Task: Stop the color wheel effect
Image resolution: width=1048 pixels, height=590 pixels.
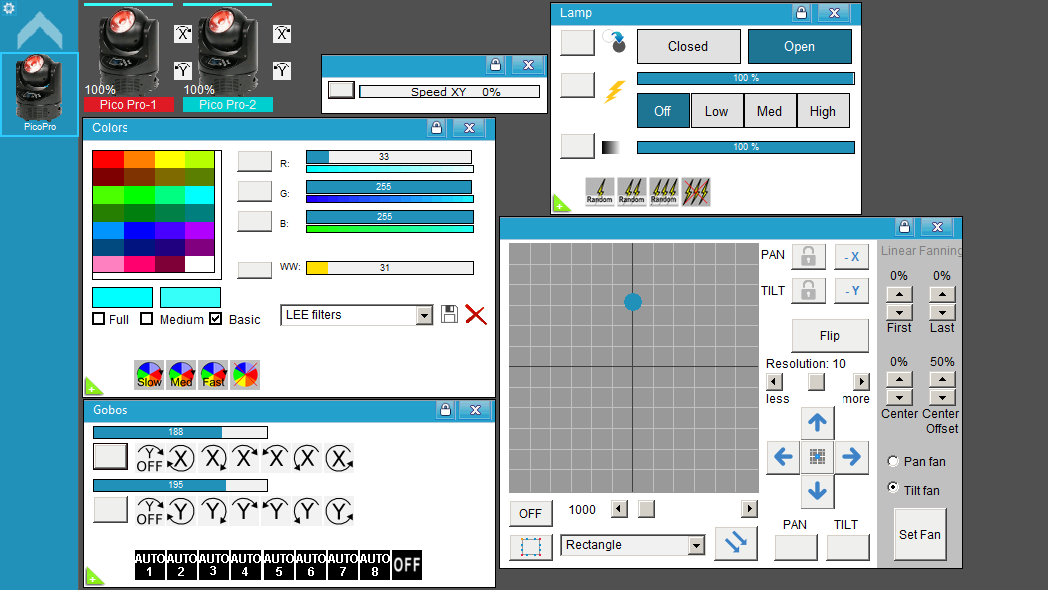Action: (245, 375)
